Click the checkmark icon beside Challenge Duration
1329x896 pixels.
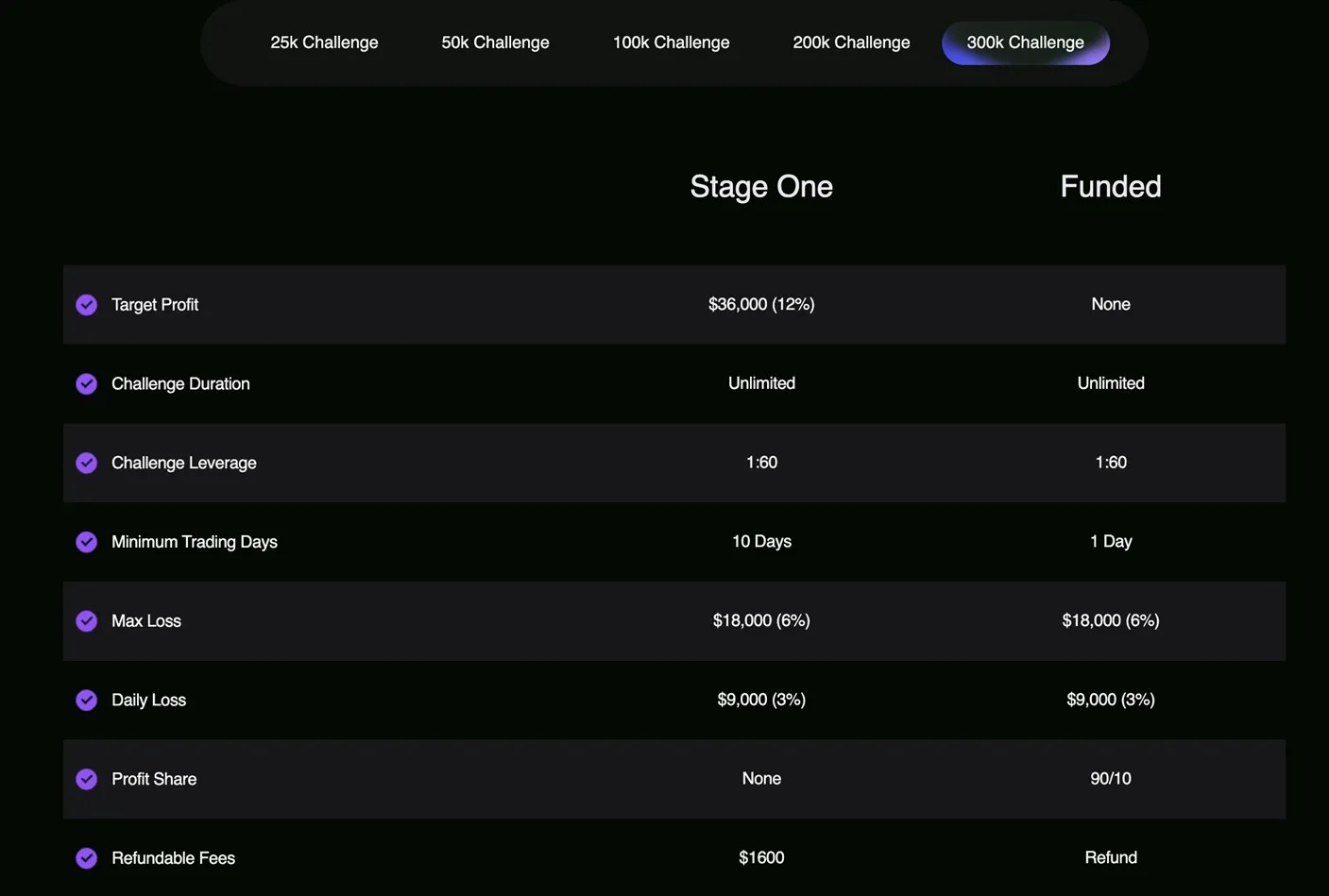click(x=87, y=384)
